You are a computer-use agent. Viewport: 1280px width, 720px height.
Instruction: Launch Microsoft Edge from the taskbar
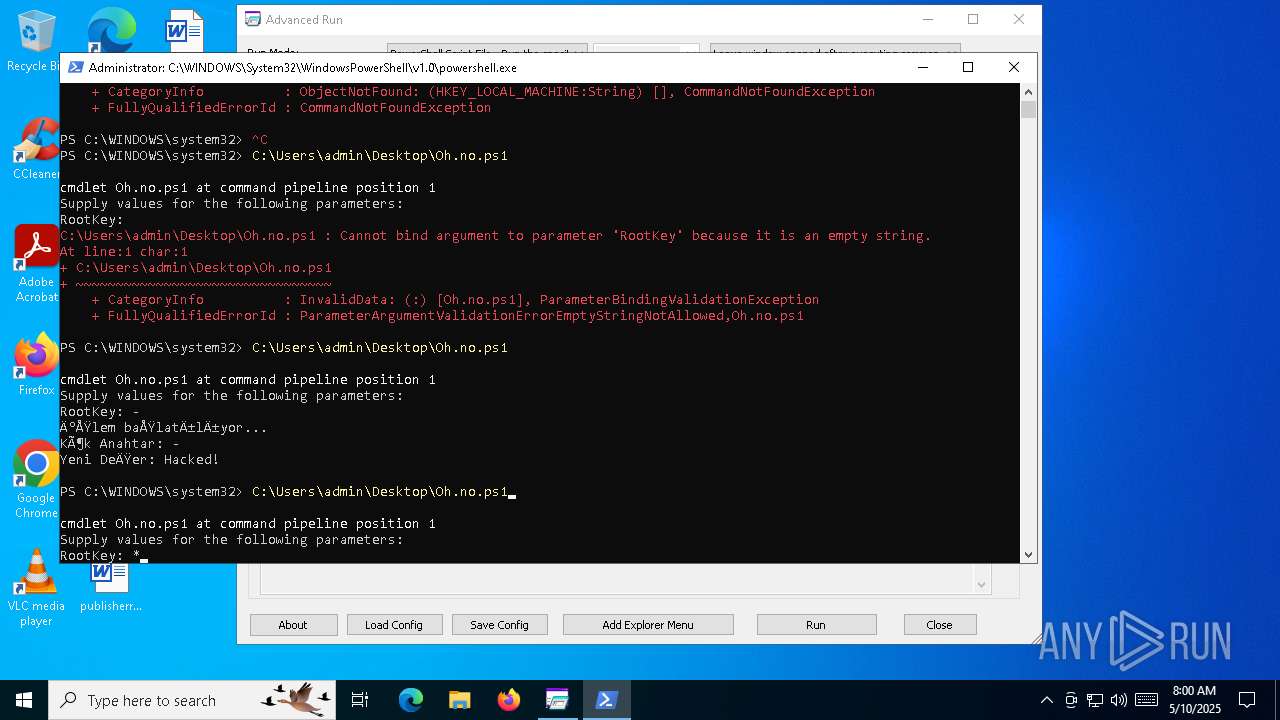[411, 700]
